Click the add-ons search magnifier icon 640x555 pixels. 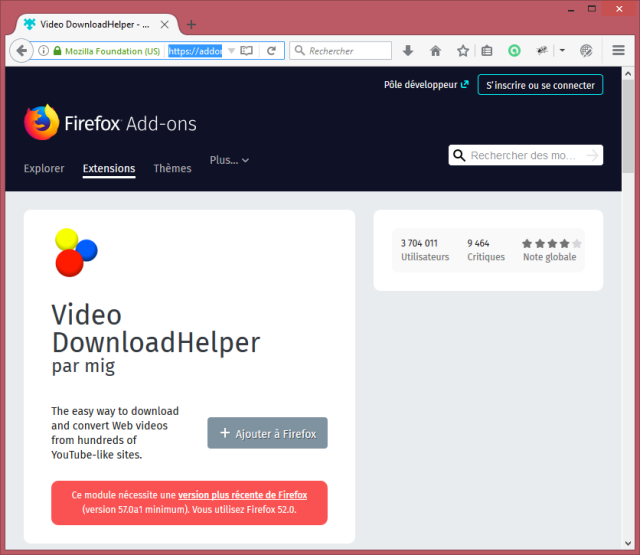[459, 155]
